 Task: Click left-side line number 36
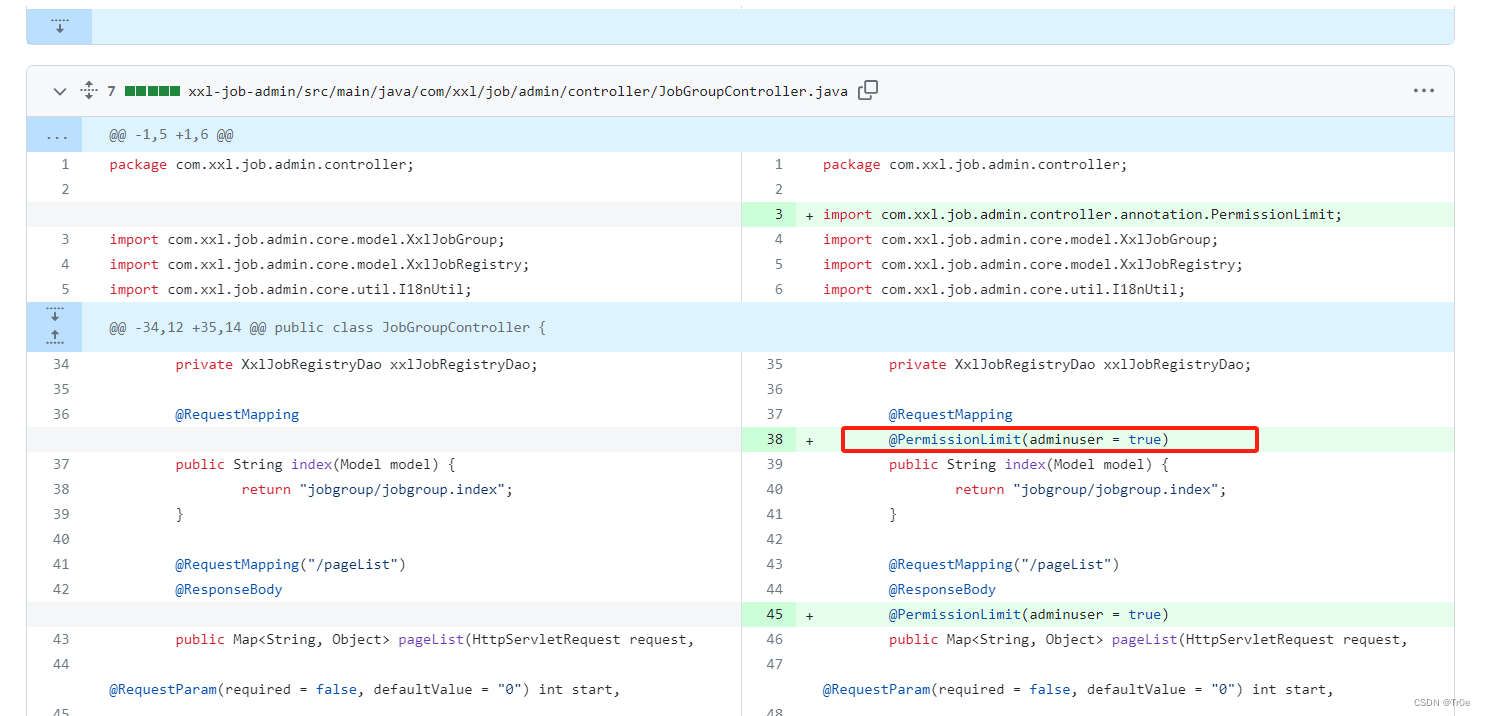pos(61,414)
